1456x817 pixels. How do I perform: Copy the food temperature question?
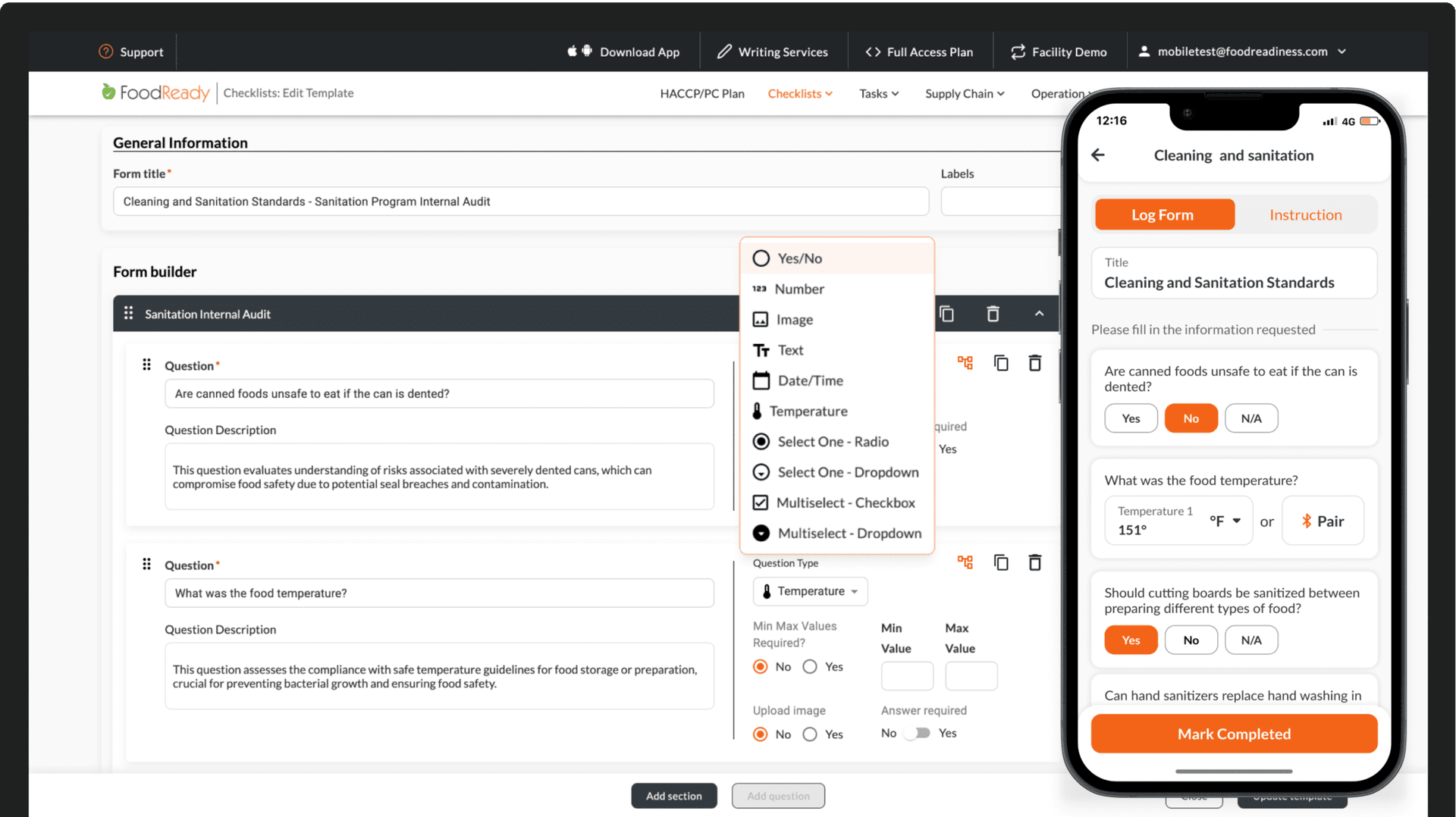pyautogui.click(x=1001, y=562)
